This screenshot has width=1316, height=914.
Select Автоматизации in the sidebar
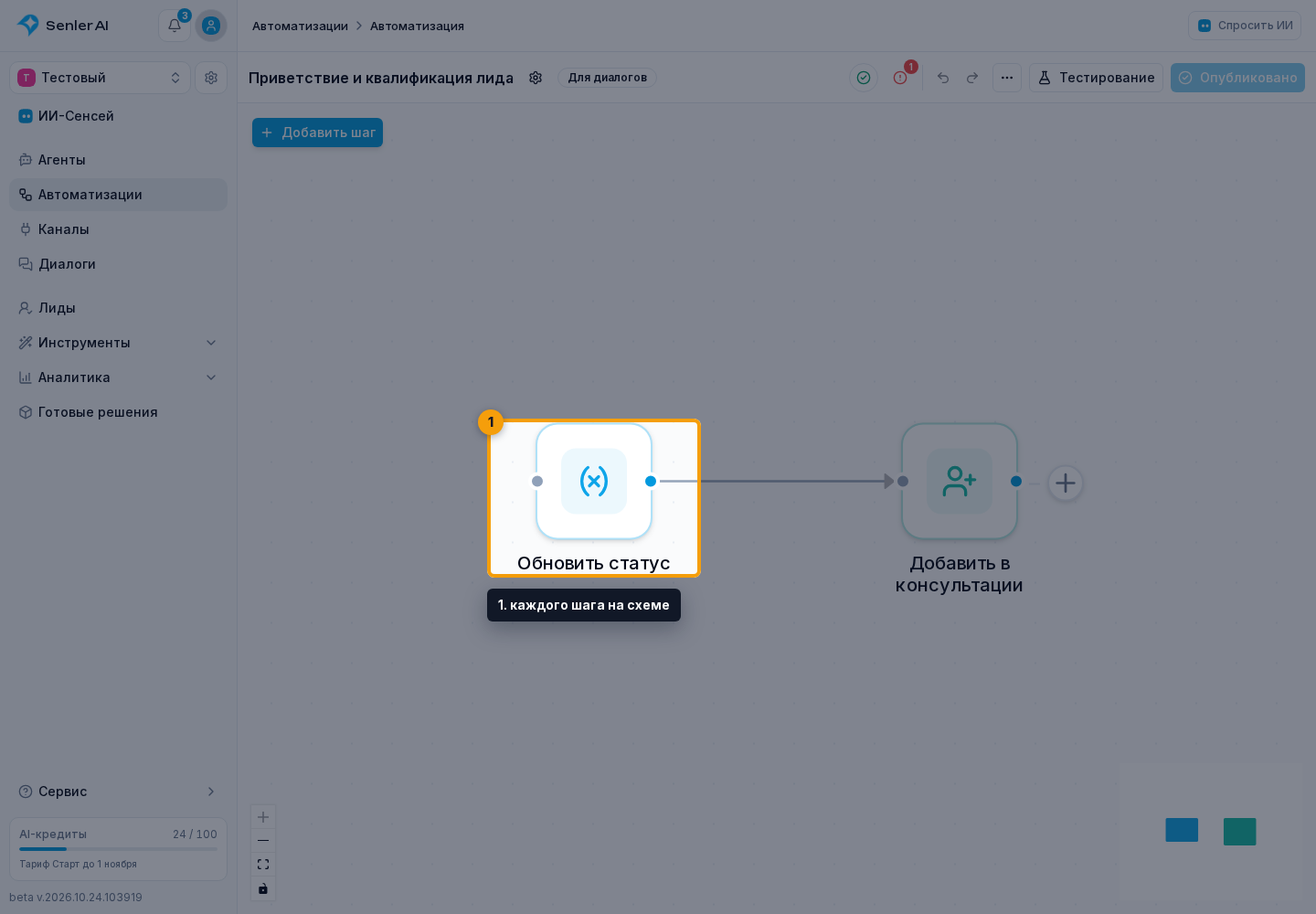pos(119,195)
